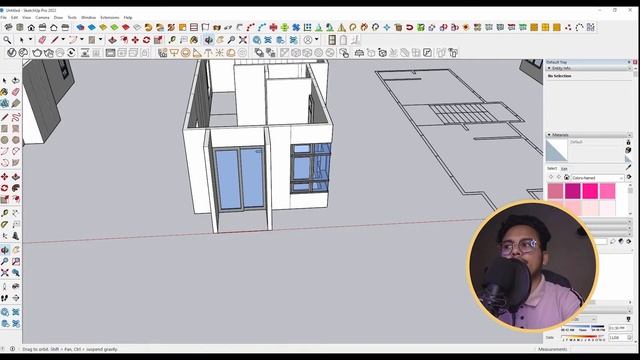Select the Rotate tool in left toolbar
The image size is (640, 360).
coord(4,188)
